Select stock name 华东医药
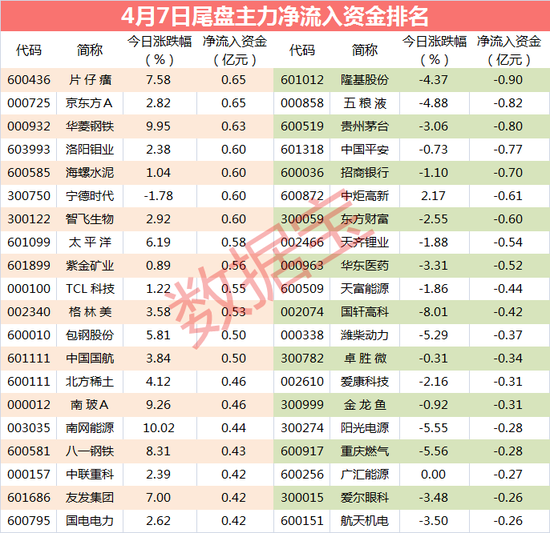Viewport: 550px width, 533px height. click(365, 265)
